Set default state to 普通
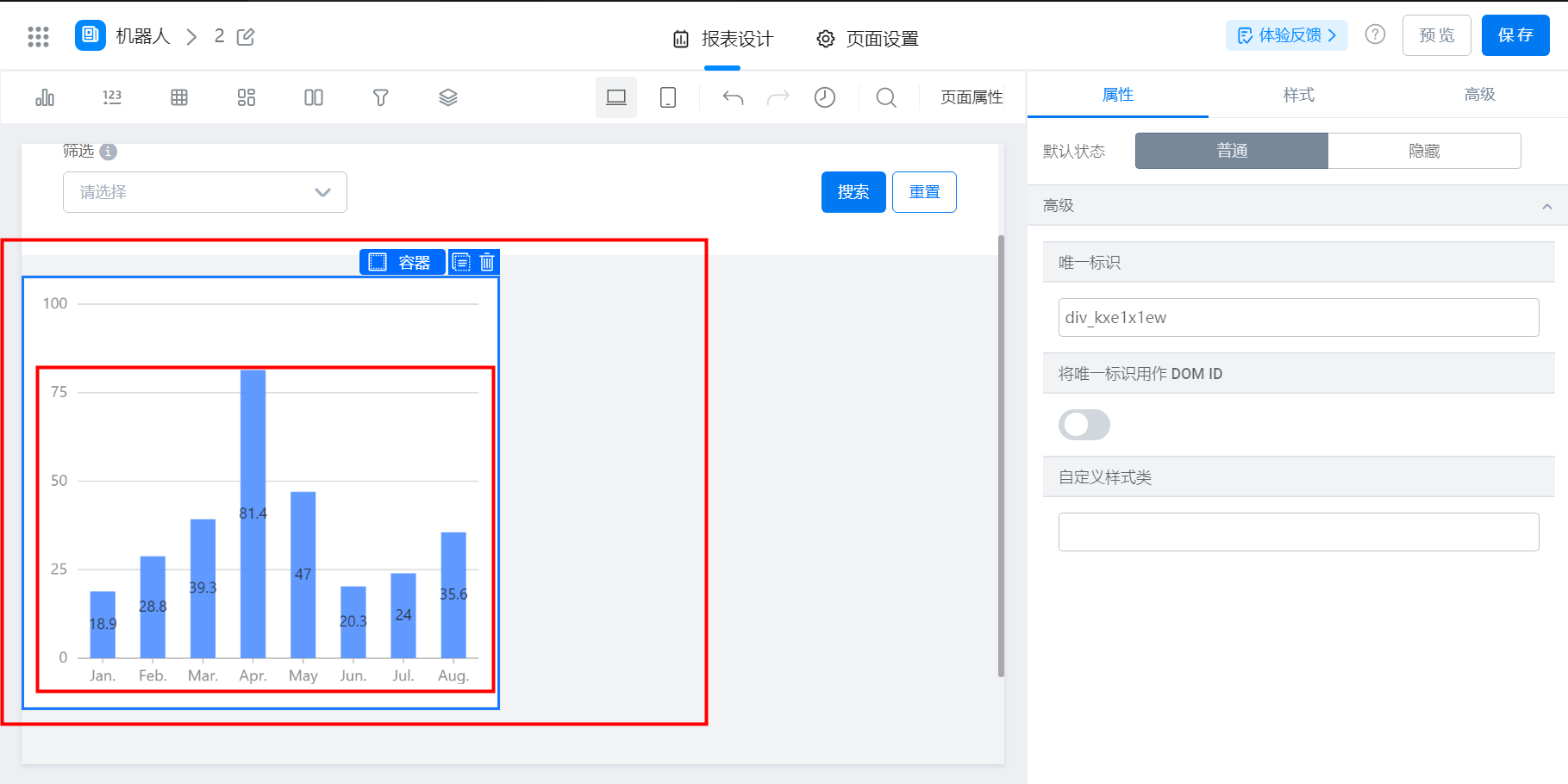Screen dimensions: 1568x784 coord(1232,151)
